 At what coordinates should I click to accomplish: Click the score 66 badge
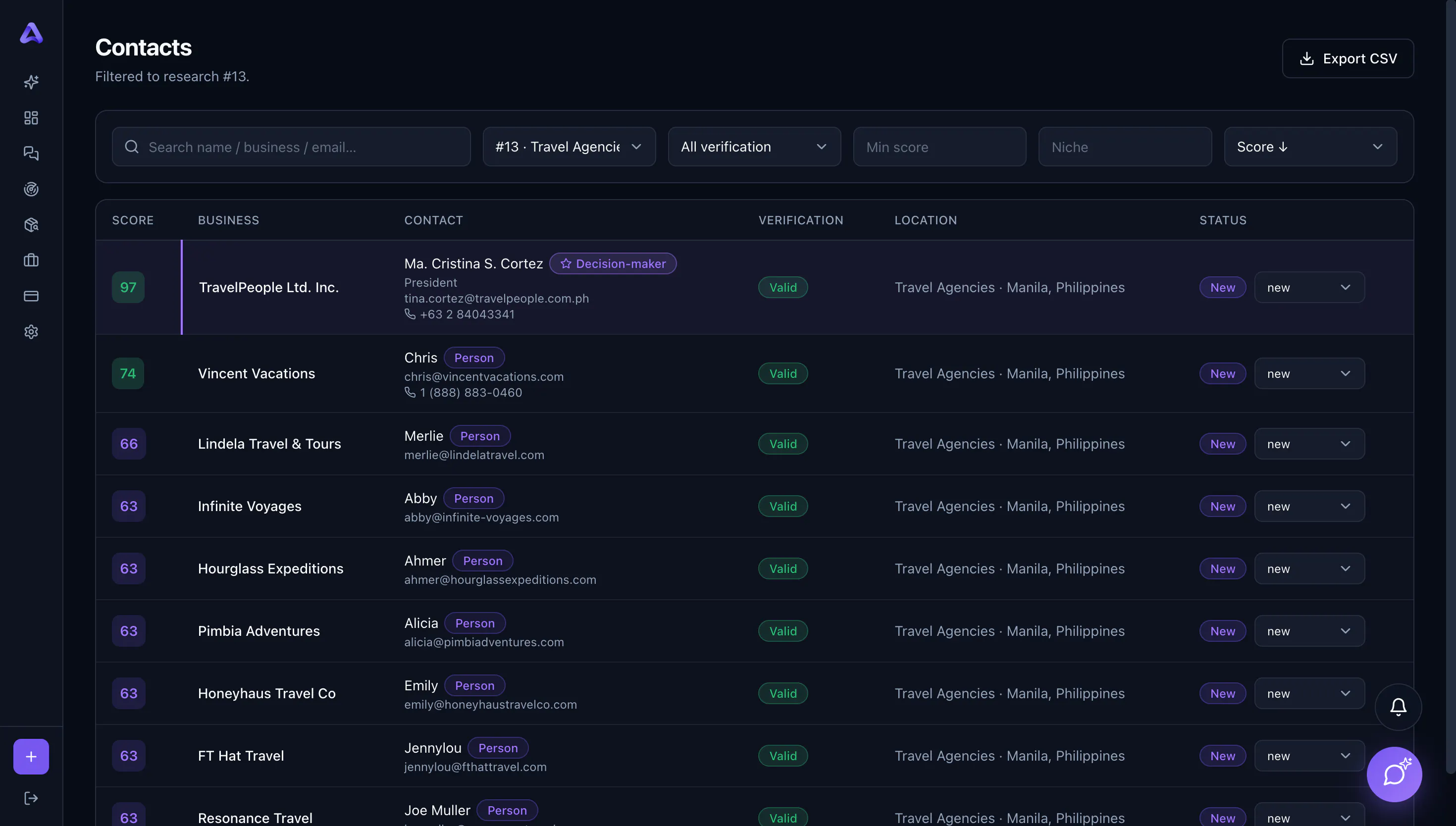tap(129, 444)
